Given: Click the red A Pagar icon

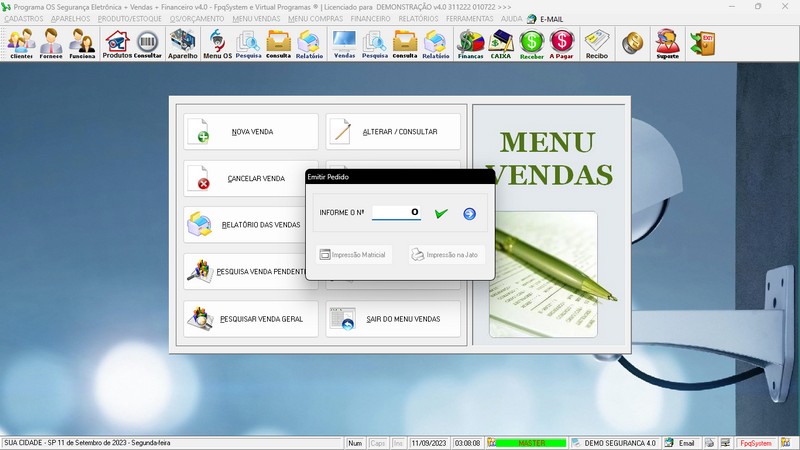Looking at the screenshot, I should (562, 44).
